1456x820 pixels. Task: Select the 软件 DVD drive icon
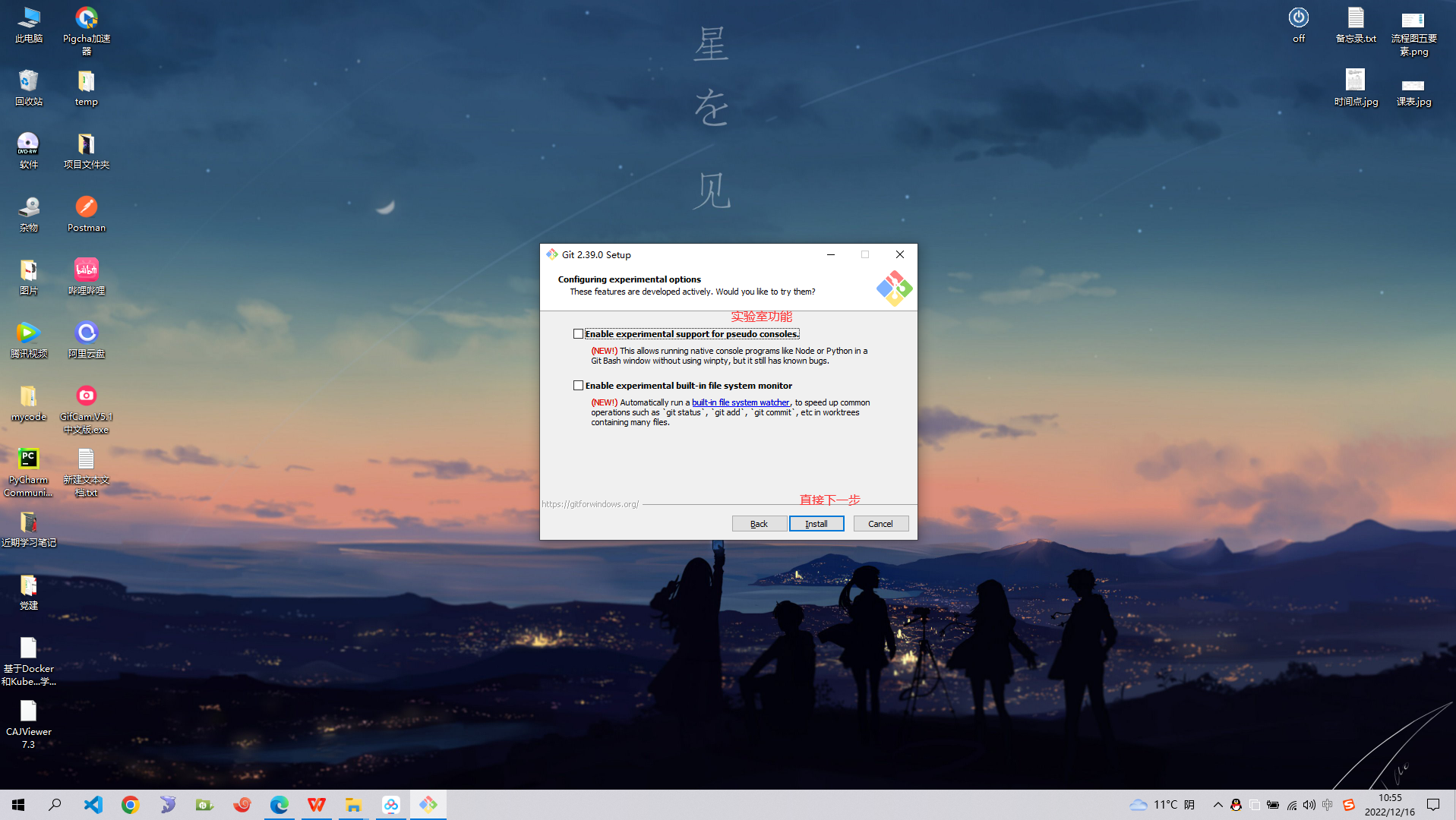29,151
